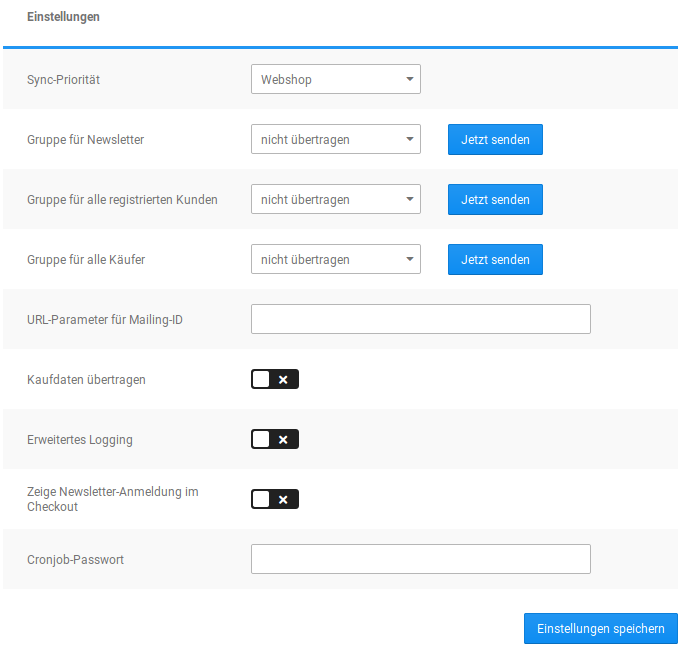689x656 pixels.
Task: Open the Sync-Priorität dropdown showing Webshop
Action: pos(335,79)
